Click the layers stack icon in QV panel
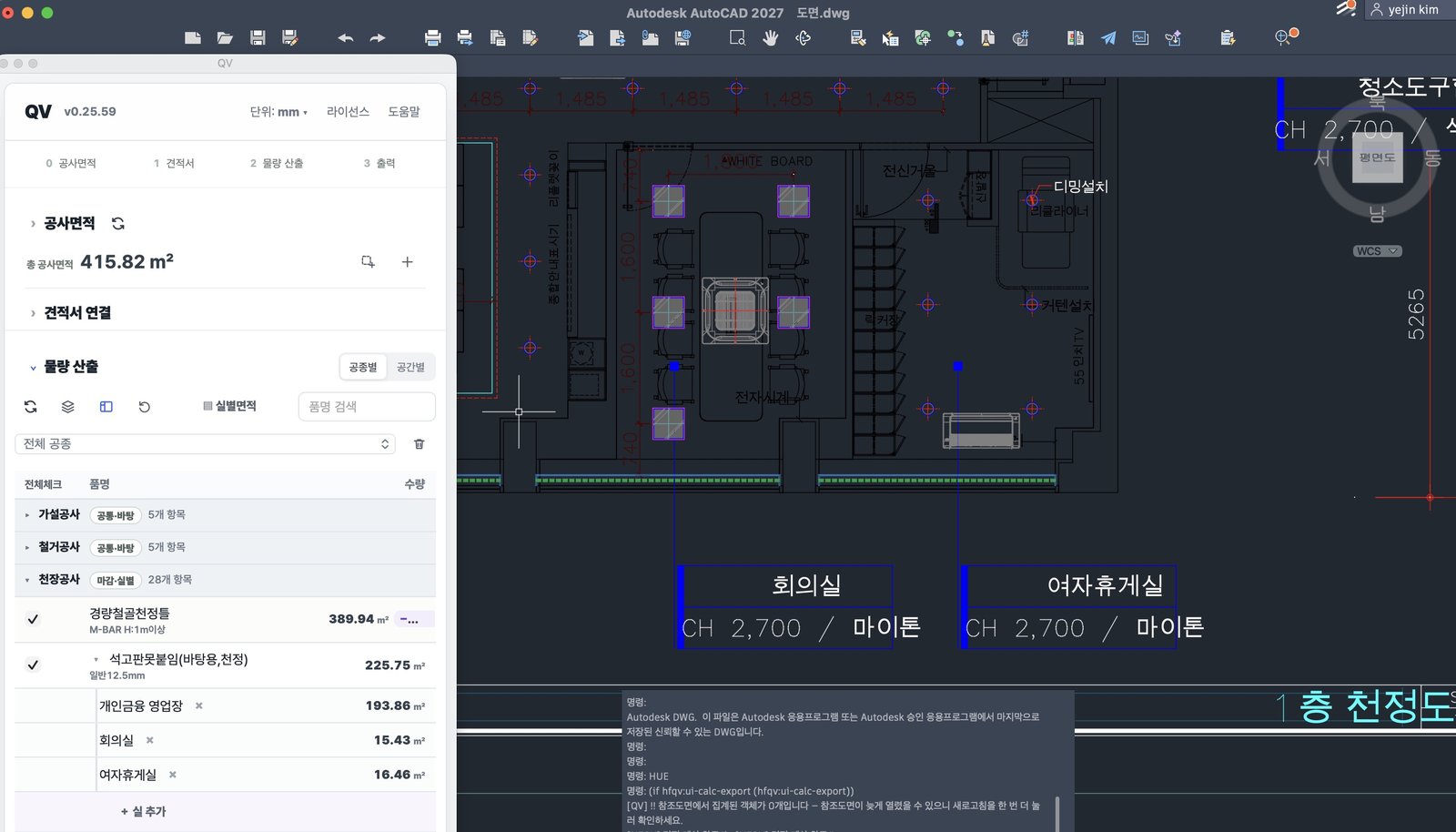The width and height of the screenshot is (1456, 832). 68,407
